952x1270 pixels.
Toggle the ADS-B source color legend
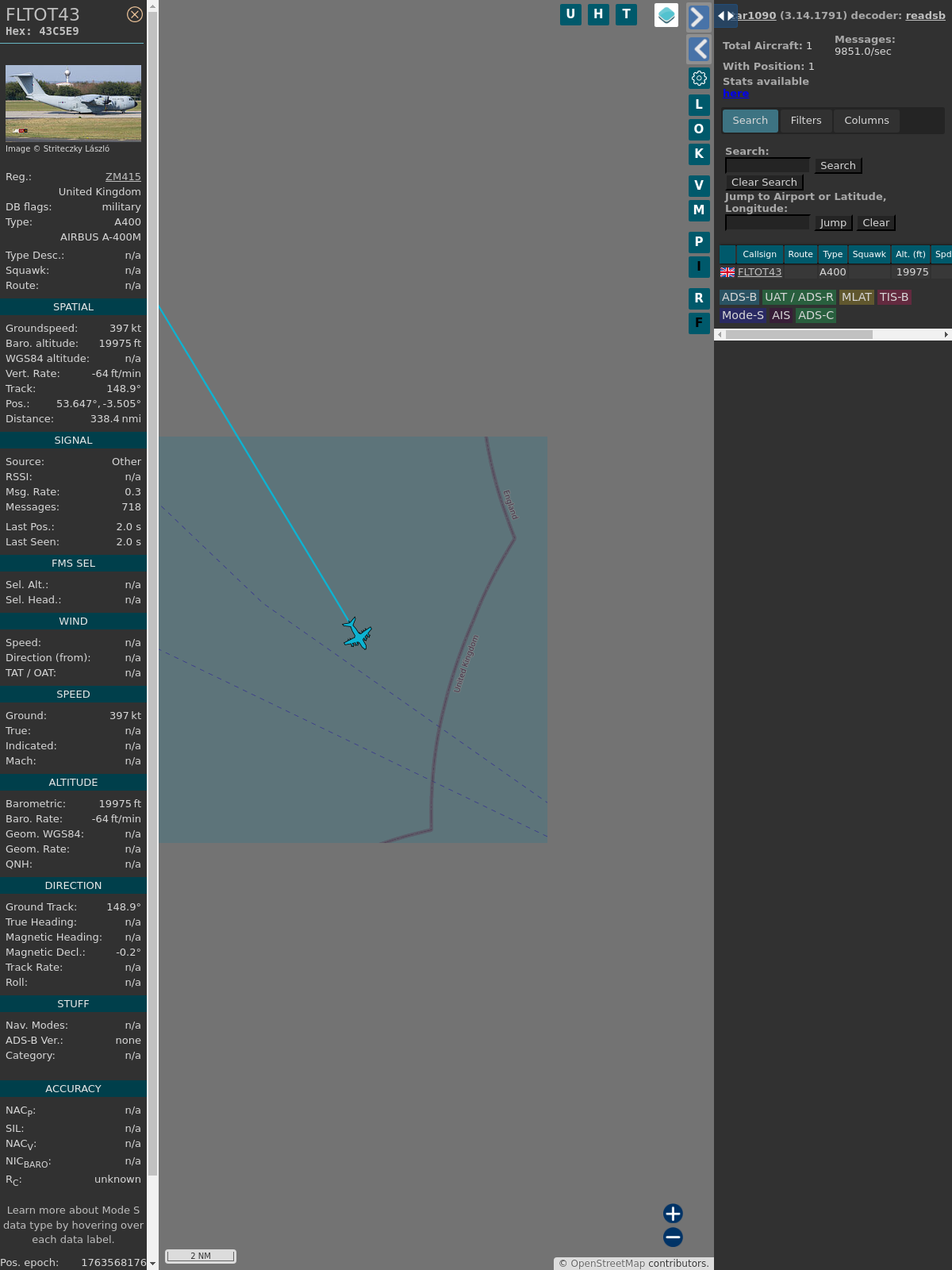739,297
